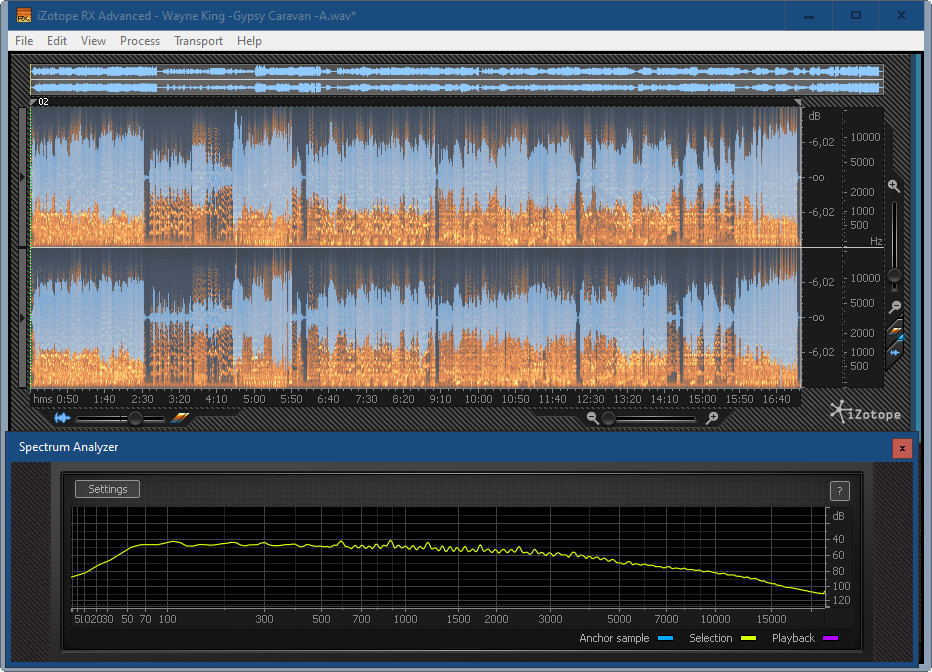Expand the View menu
The height and width of the screenshot is (672, 932).
point(93,41)
